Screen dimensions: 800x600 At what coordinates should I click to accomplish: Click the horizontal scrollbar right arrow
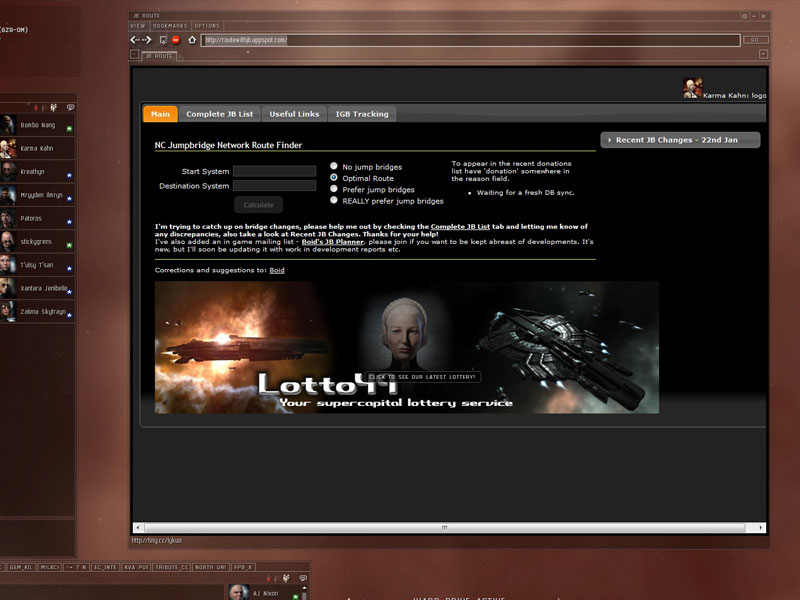[x=761, y=527]
